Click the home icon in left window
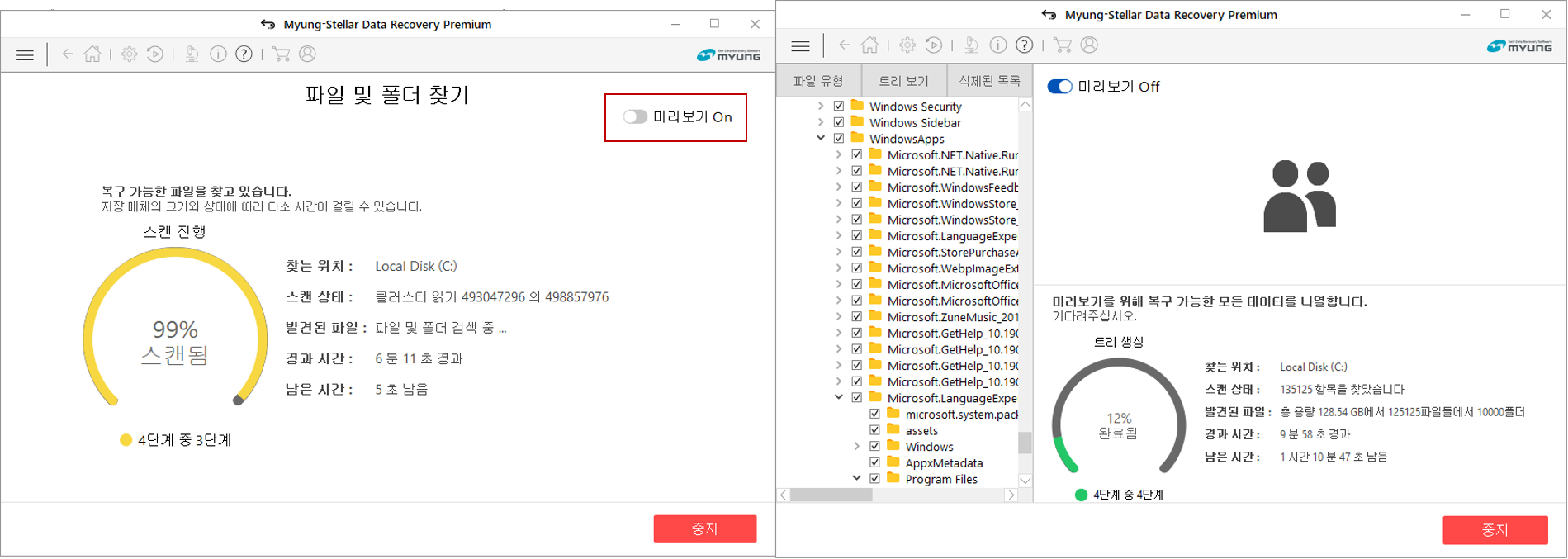 (x=92, y=54)
